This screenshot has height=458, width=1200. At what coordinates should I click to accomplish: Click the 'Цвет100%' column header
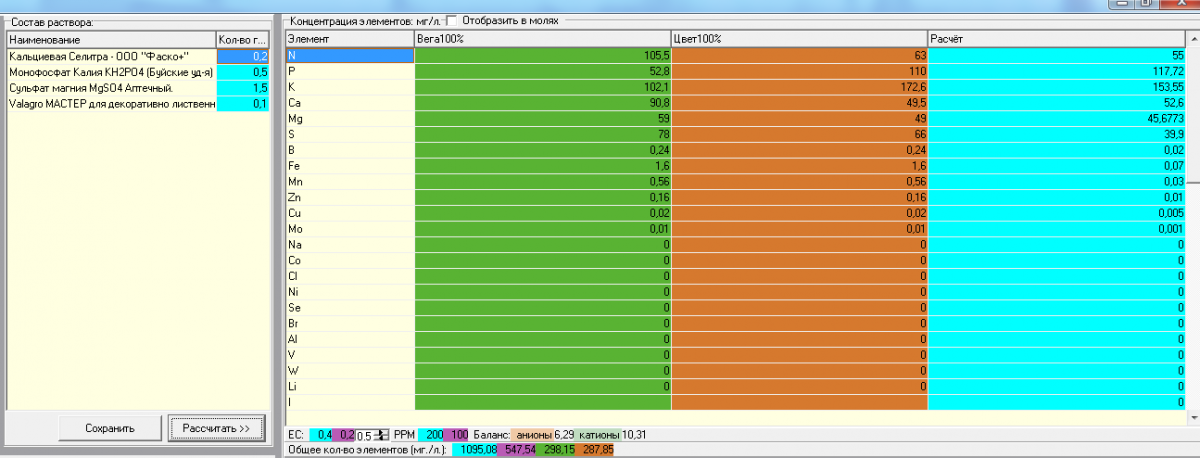point(799,38)
